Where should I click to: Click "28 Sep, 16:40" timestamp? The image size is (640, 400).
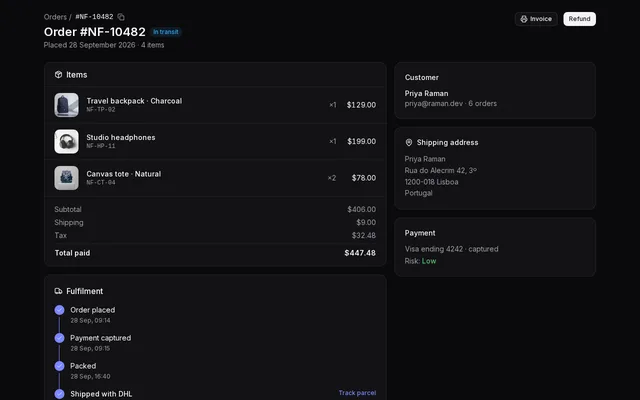click(90, 376)
